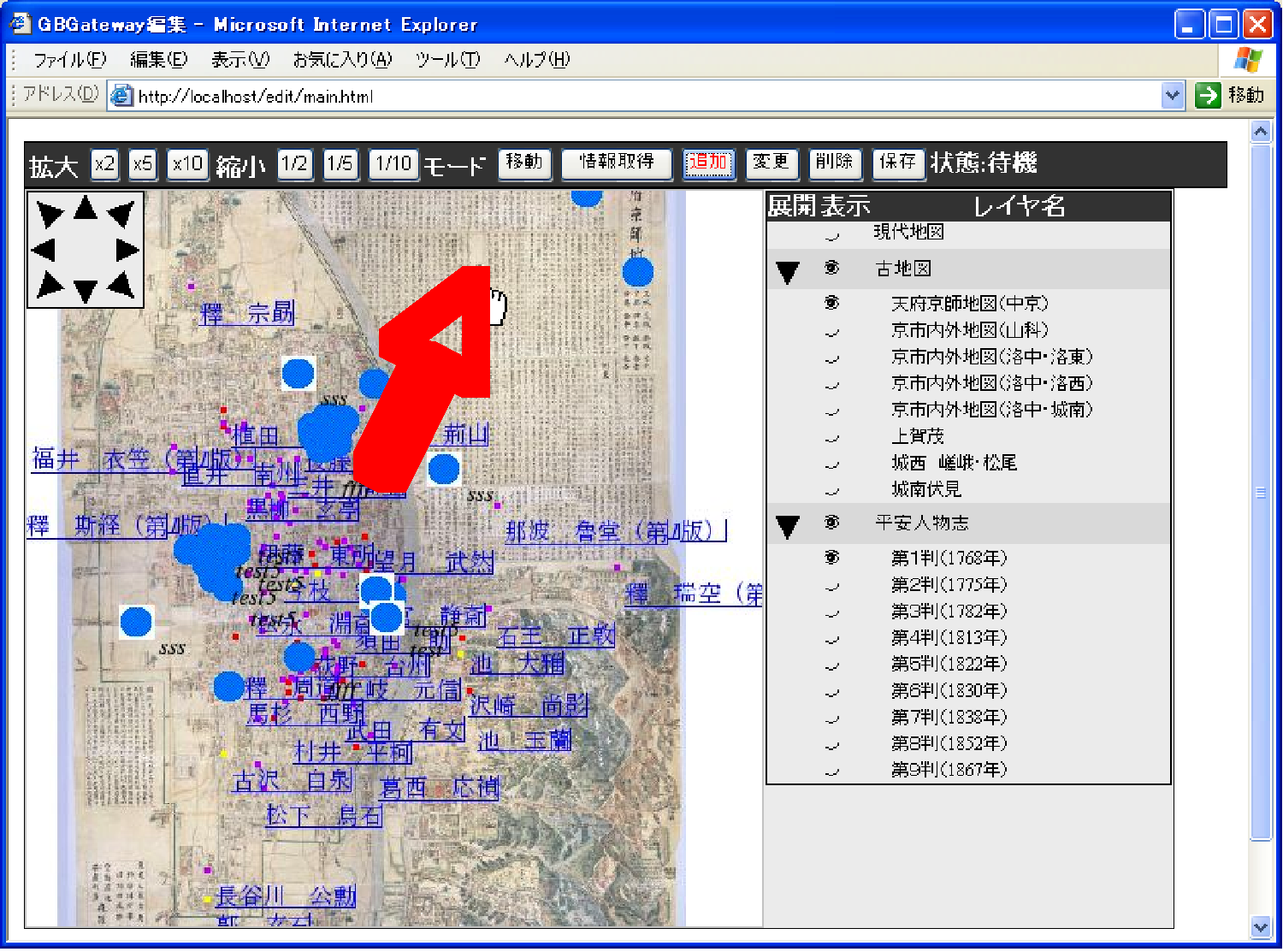Viewport: 1283px width, 952px height.
Task: Select the 削除 mode button
Action: (x=835, y=163)
